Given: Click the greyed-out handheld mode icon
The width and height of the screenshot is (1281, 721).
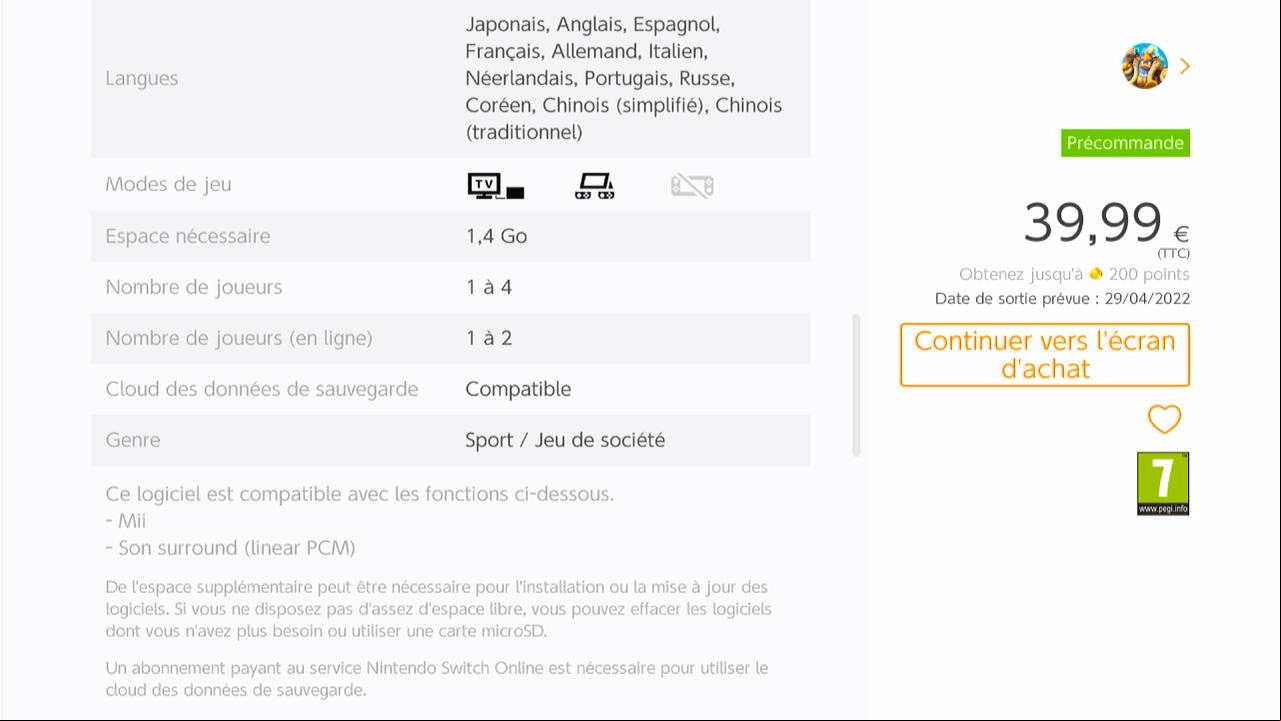Looking at the screenshot, I should coord(692,185).
